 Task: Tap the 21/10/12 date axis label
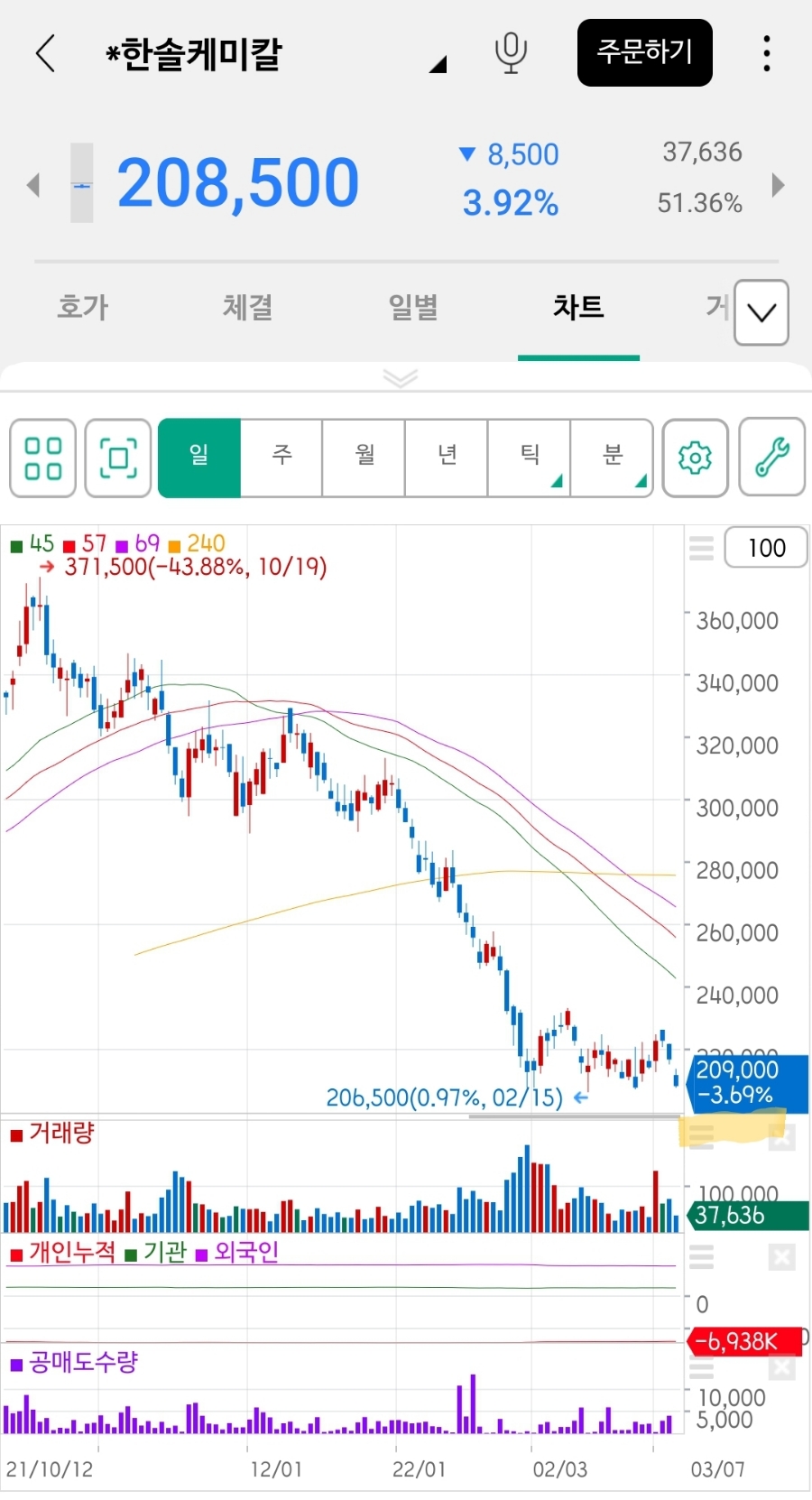tap(50, 1469)
